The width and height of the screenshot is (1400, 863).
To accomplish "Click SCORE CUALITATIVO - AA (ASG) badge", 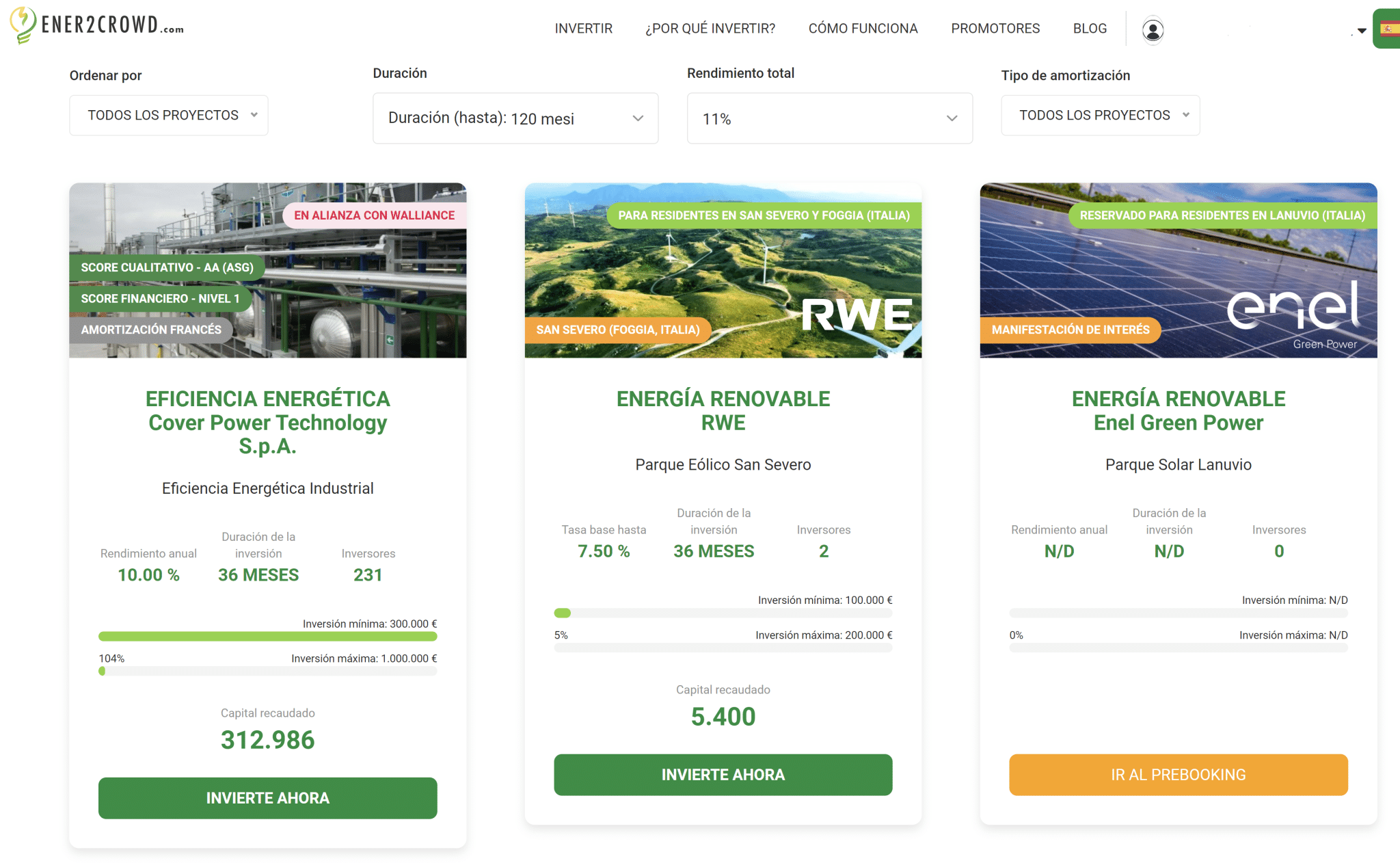I will click(x=167, y=267).
